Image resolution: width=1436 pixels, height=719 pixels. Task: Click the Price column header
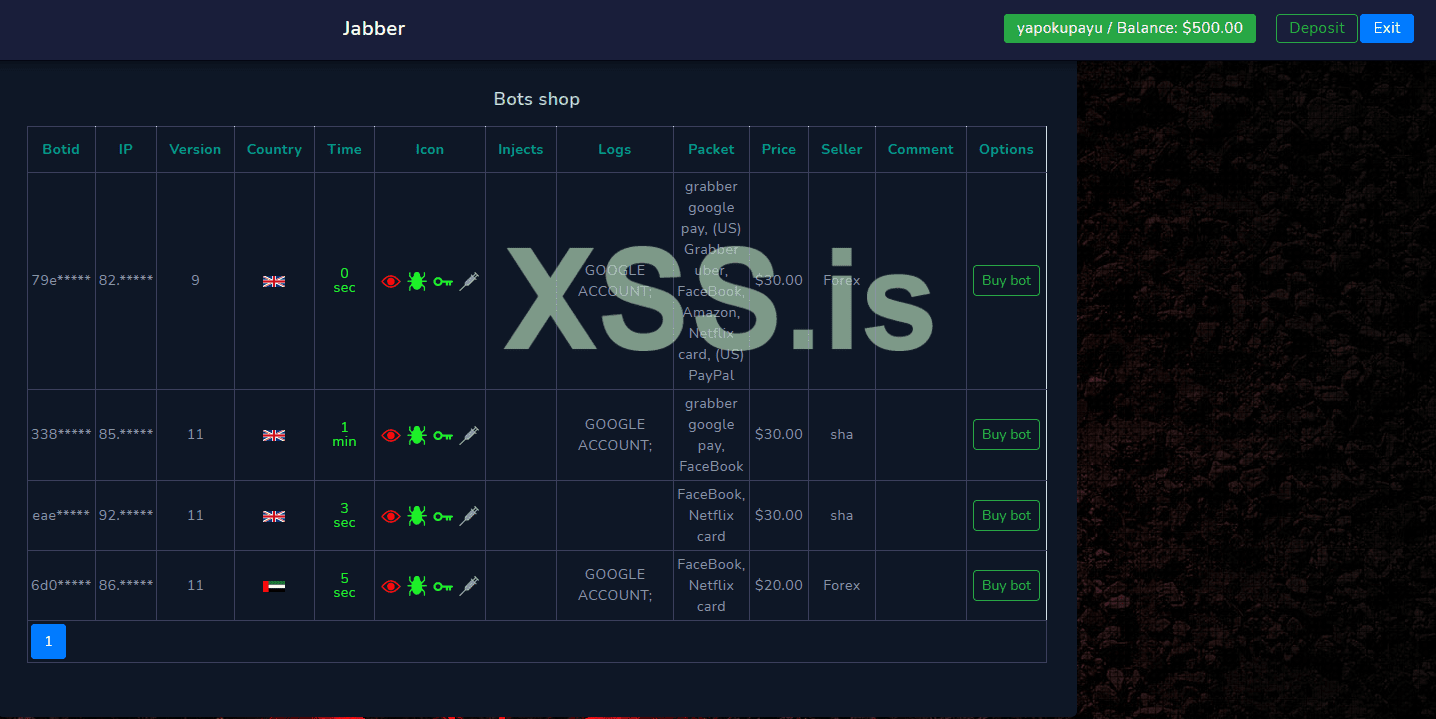pos(779,149)
